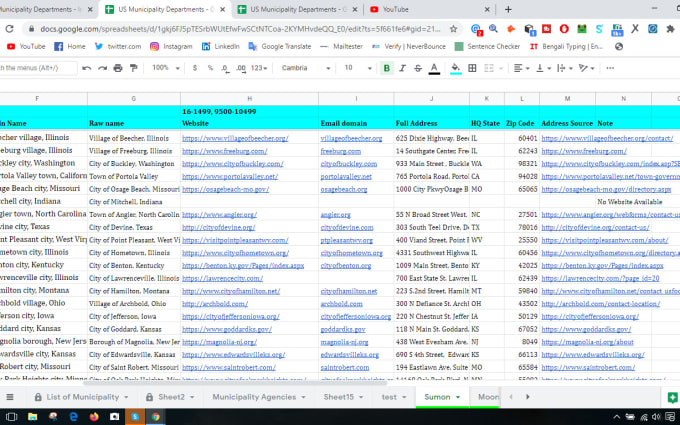This screenshot has height=425, width=680.
Task: Open villageofbeecher.org website link
Action: coord(235,138)
